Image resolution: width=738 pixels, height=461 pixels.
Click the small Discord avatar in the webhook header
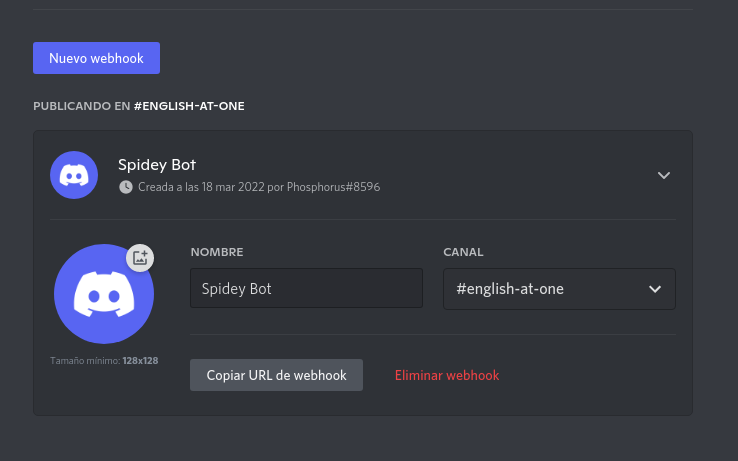tap(74, 175)
